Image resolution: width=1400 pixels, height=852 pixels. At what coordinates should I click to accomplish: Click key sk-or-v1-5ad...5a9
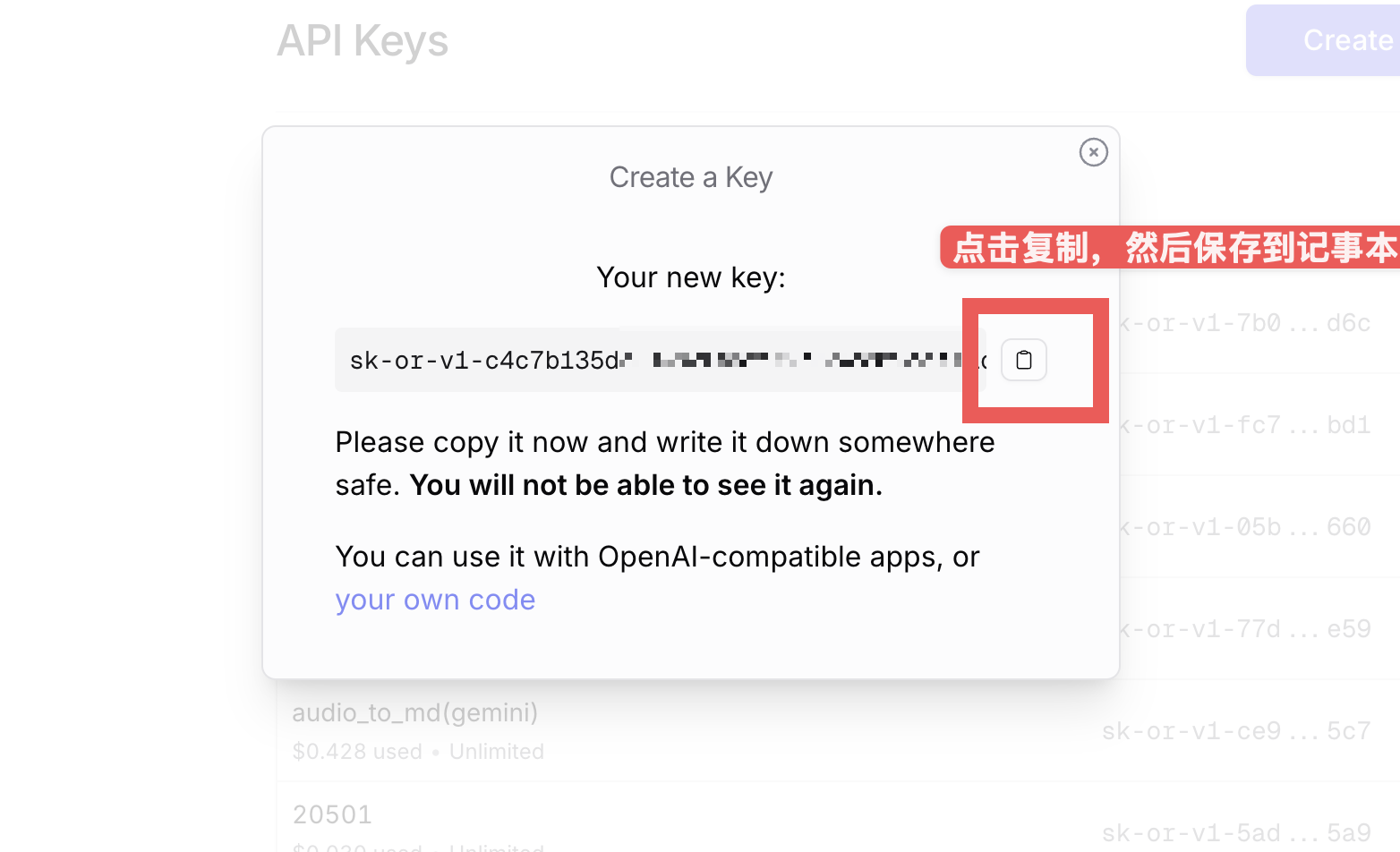click(x=1236, y=833)
